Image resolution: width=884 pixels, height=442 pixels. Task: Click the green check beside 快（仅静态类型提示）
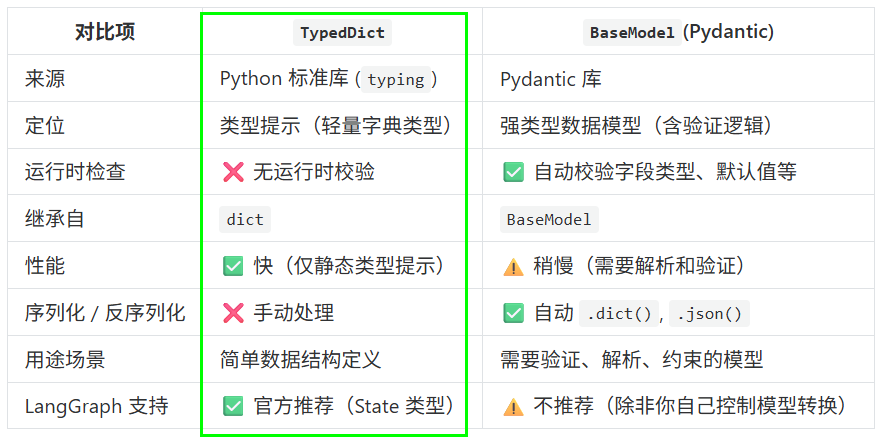(233, 266)
